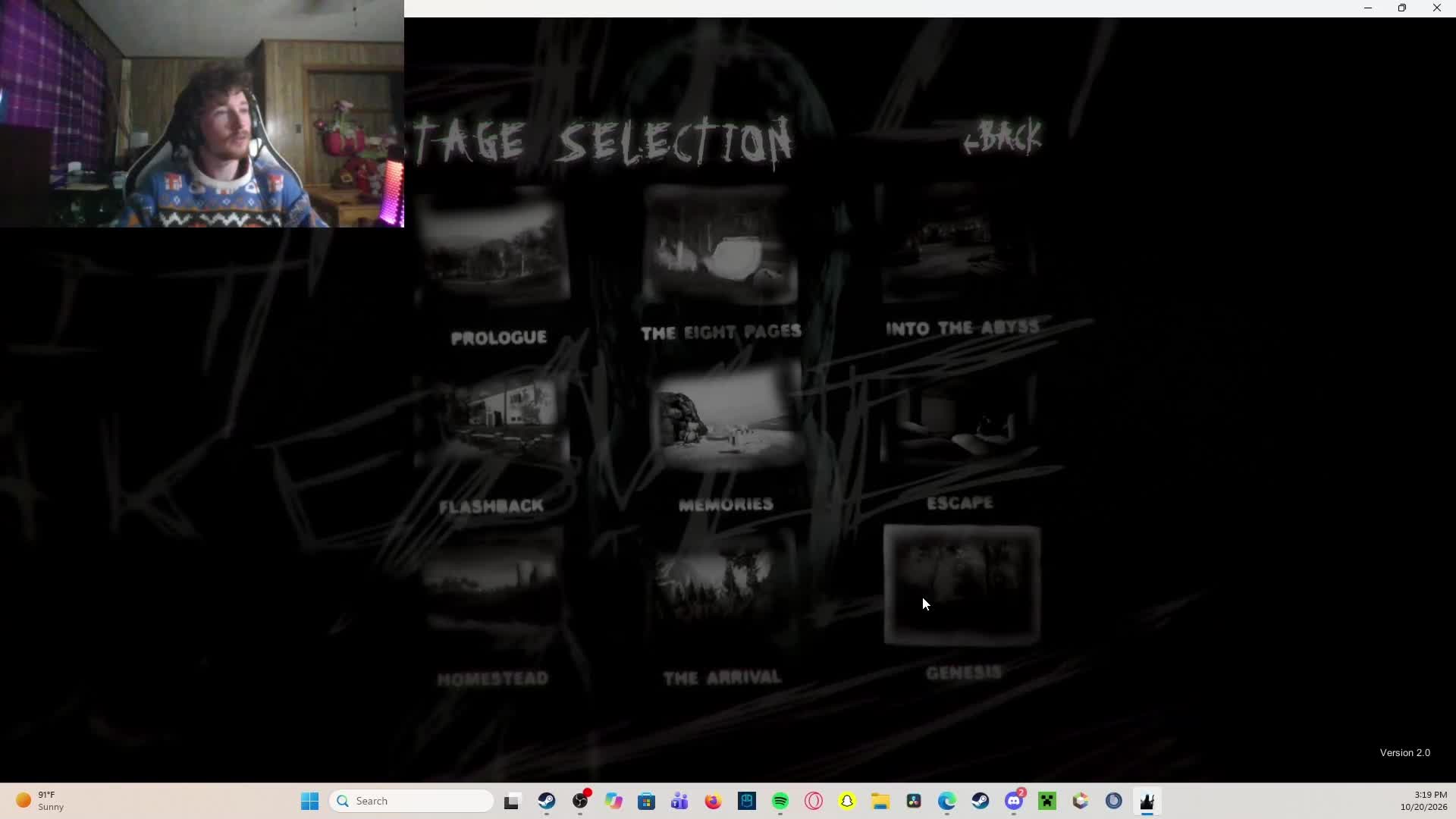Select the Flashback stage thumbnail

494,421
